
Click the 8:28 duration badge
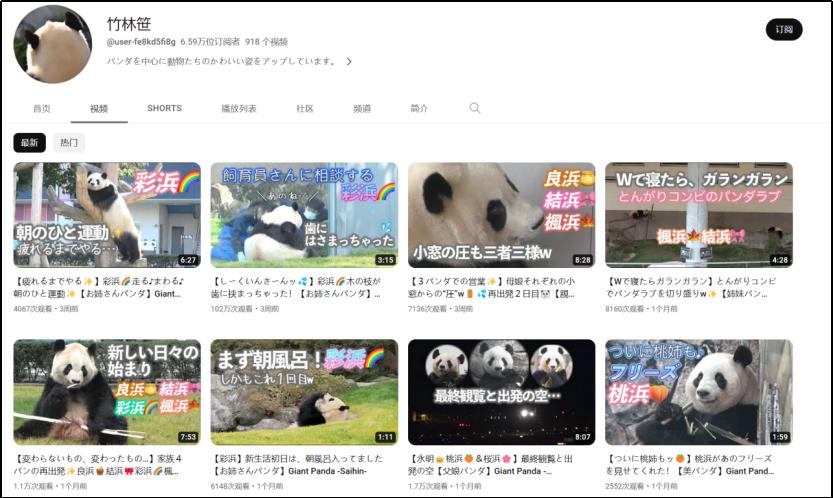point(583,260)
